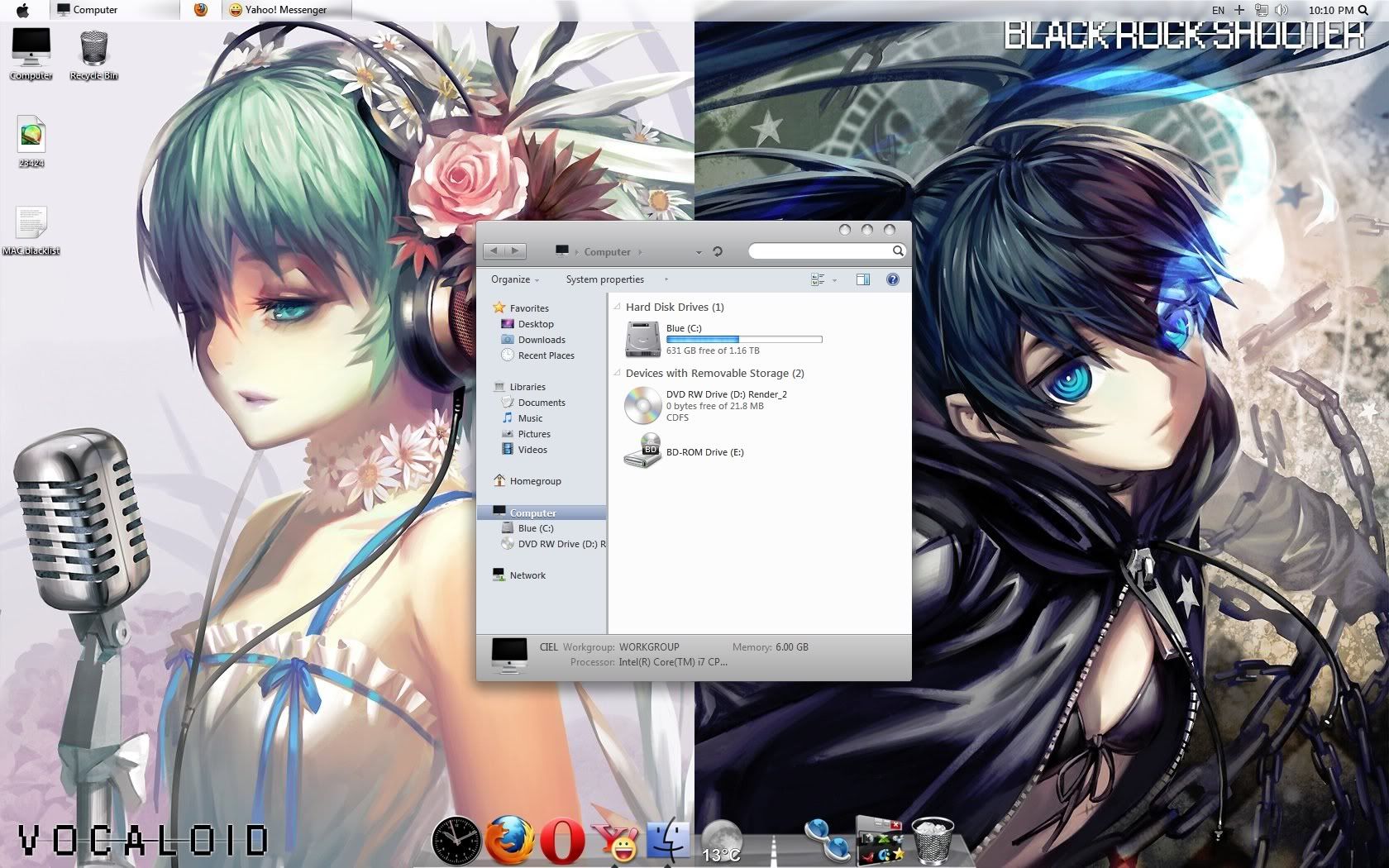The height and width of the screenshot is (868, 1389).
Task: Open Recent Places in Favorites
Action: (537, 355)
